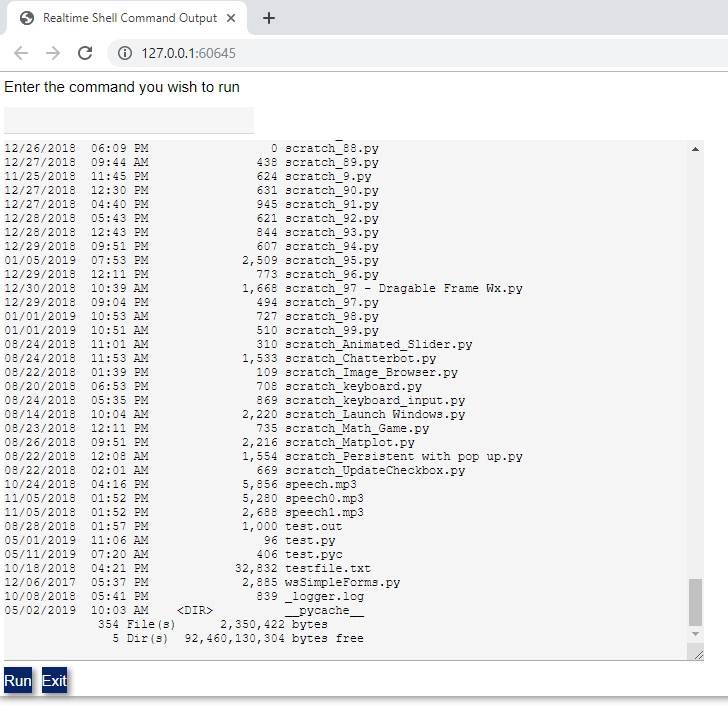Screen dimensions: 728x720
Task: Click the _logger.log filename
Action: point(324,596)
